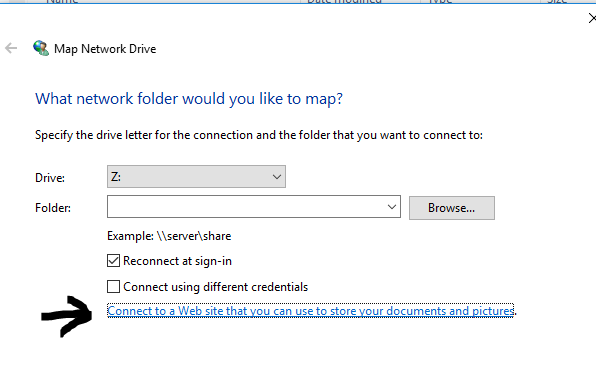Click the Browse... button
The width and height of the screenshot is (596, 378).
click(452, 208)
